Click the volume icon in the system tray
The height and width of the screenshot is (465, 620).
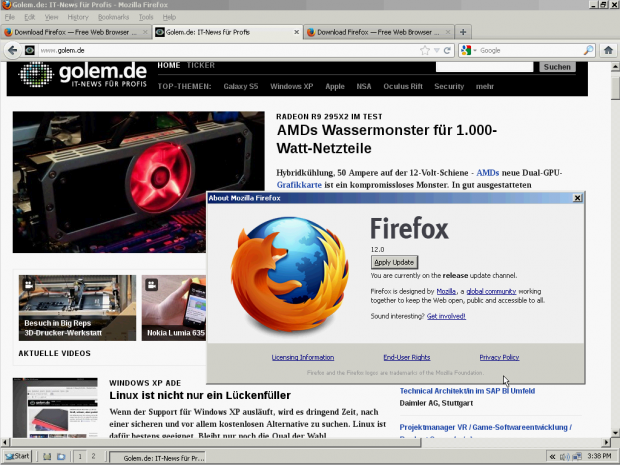565,457
